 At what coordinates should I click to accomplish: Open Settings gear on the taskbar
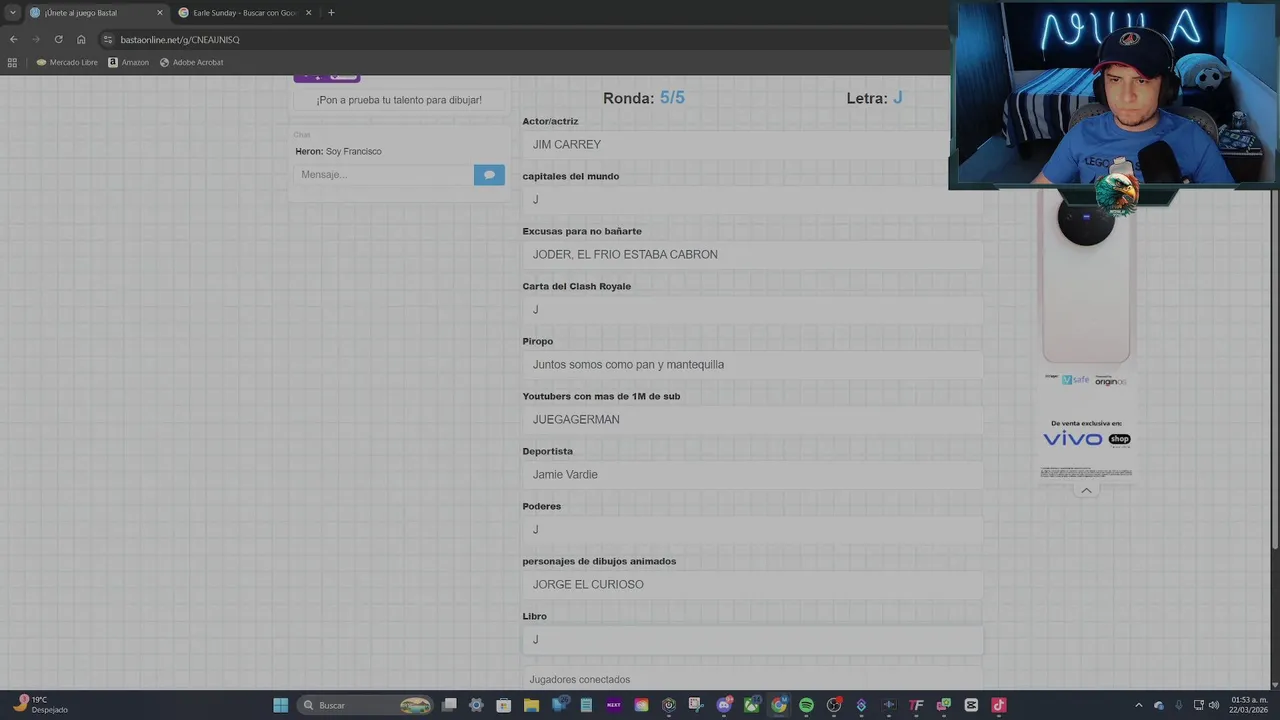coord(477,705)
